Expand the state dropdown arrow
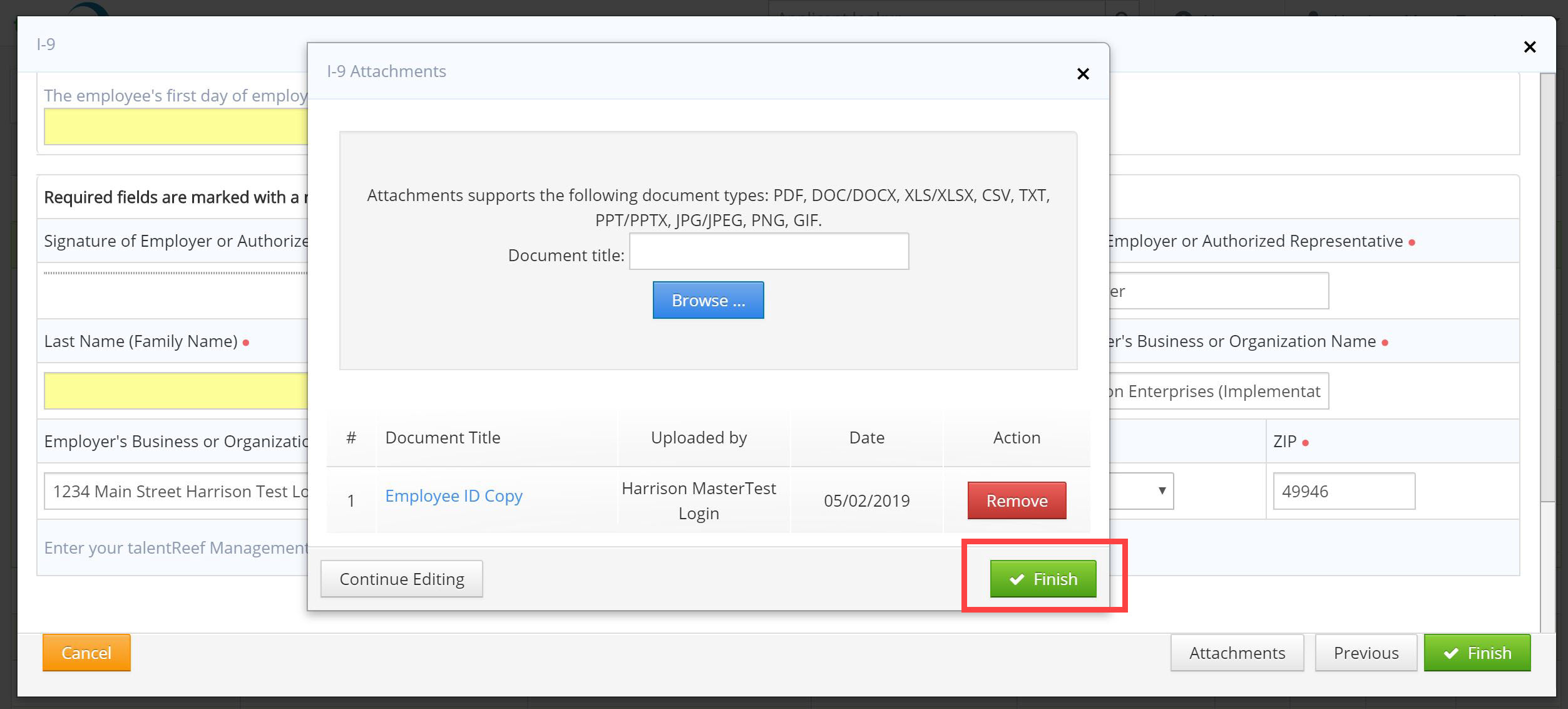This screenshot has width=1568, height=709. coord(1161,490)
